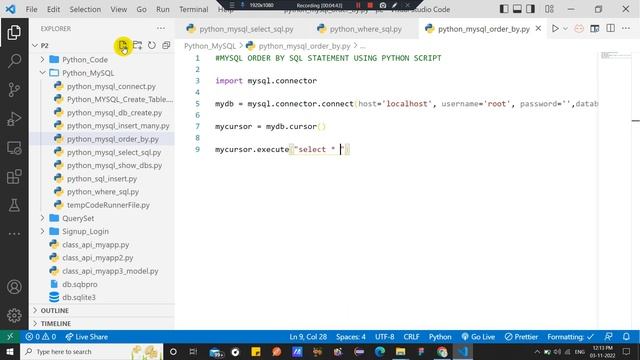Open editor More Actions ellipsis
Viewport: 640px width, 360px height.
pyautogui.click(x=626, y=29)
